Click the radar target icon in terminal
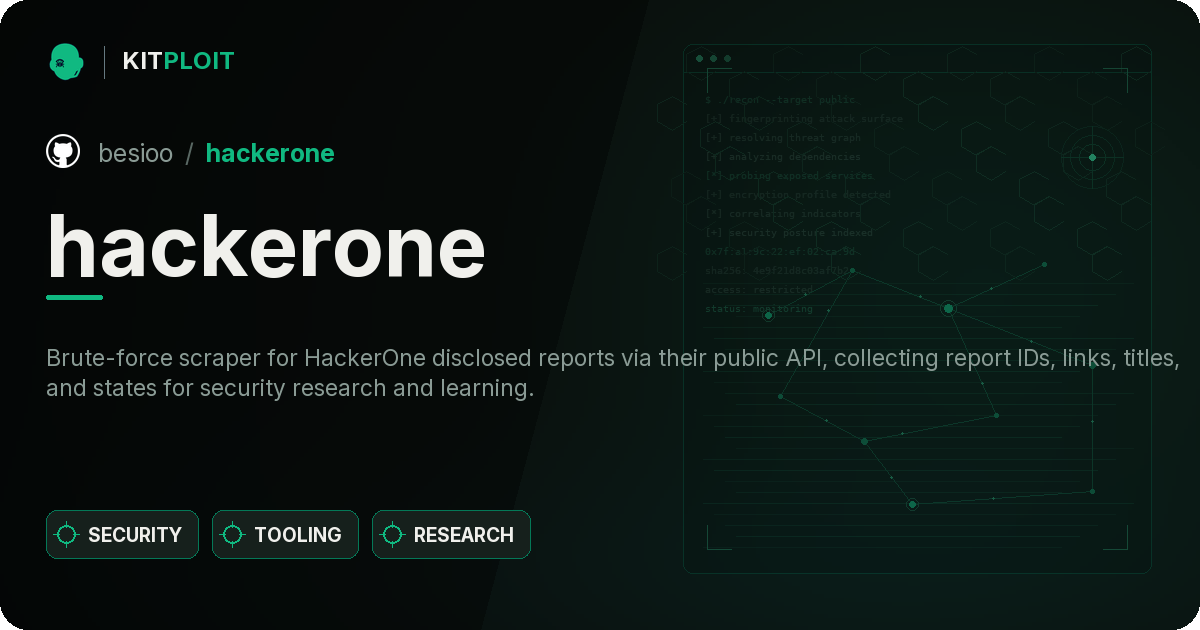The height and width of the screenshot is (630, 1200). coord(1092,157)
